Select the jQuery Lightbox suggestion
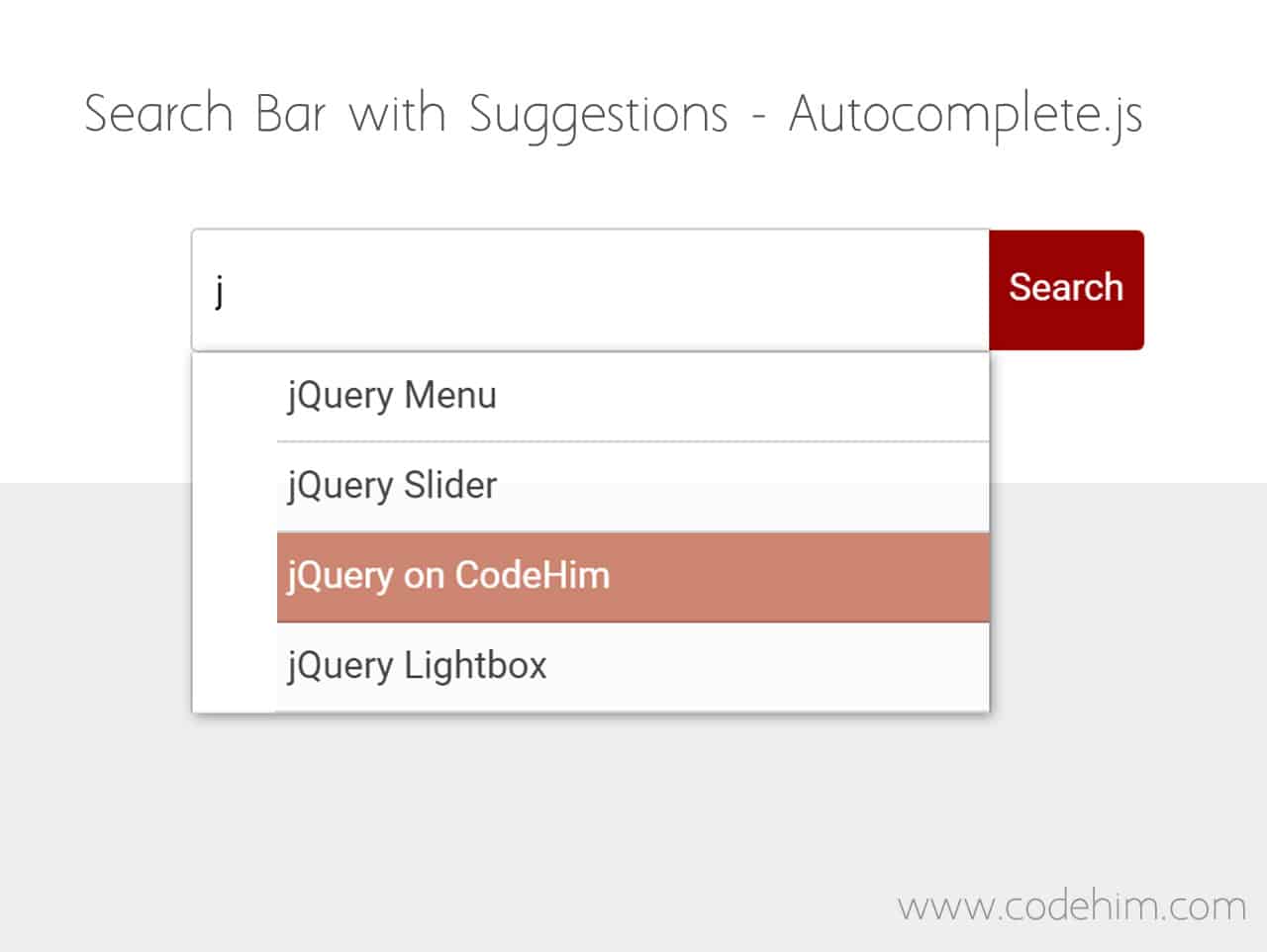Viewport: 1267px width, 952px height. tap(417, 665)
